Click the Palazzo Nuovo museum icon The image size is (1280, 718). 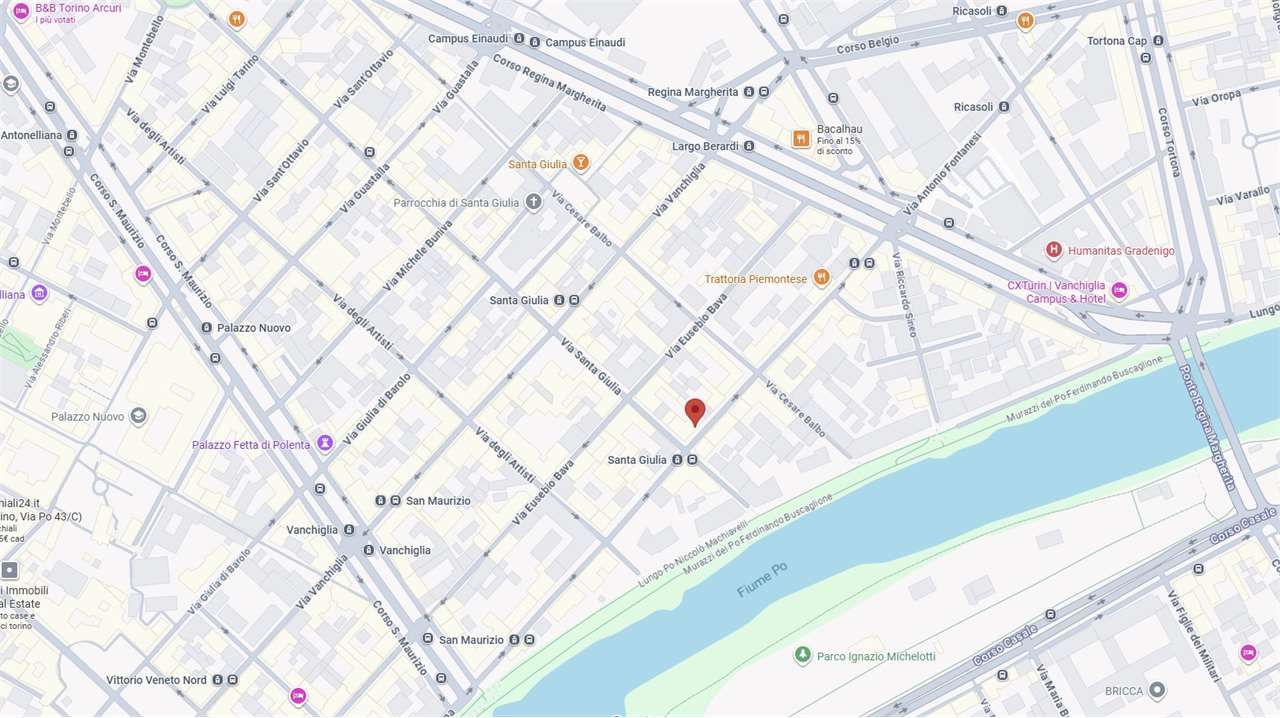coord(139,416)
